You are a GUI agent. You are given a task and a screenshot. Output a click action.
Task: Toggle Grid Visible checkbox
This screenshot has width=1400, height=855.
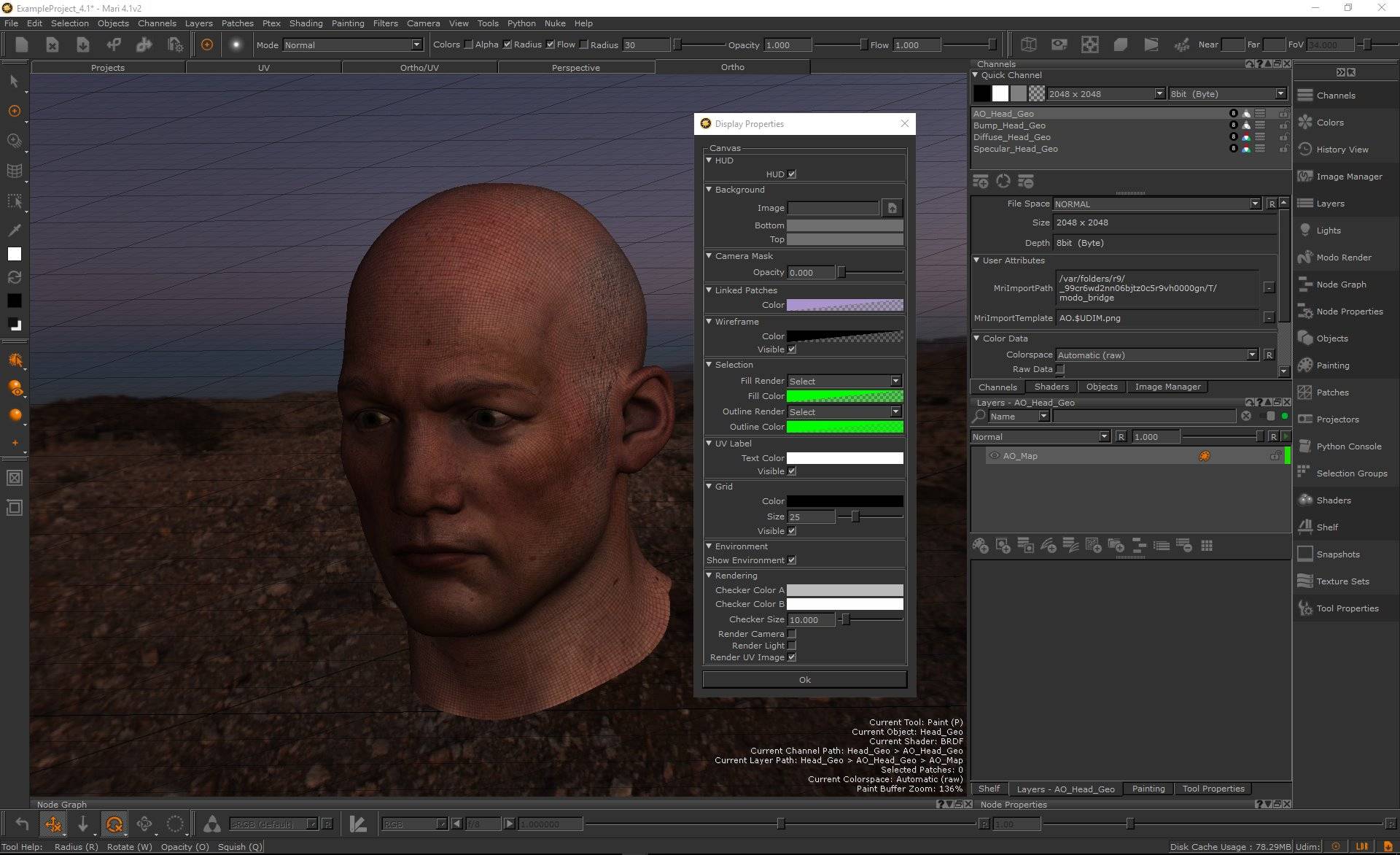792,531
